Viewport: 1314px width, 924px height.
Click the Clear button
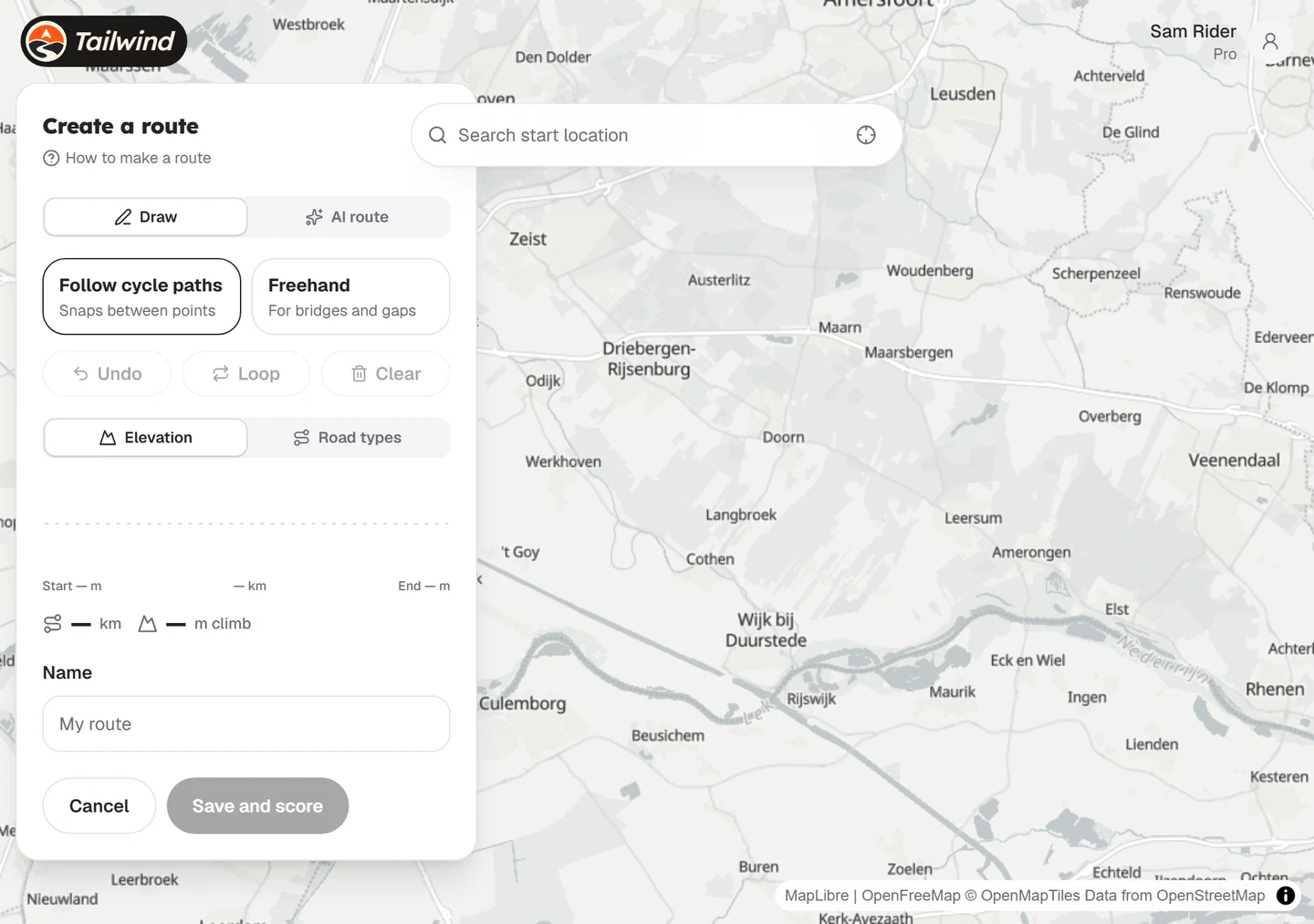[x=386, y=374]
